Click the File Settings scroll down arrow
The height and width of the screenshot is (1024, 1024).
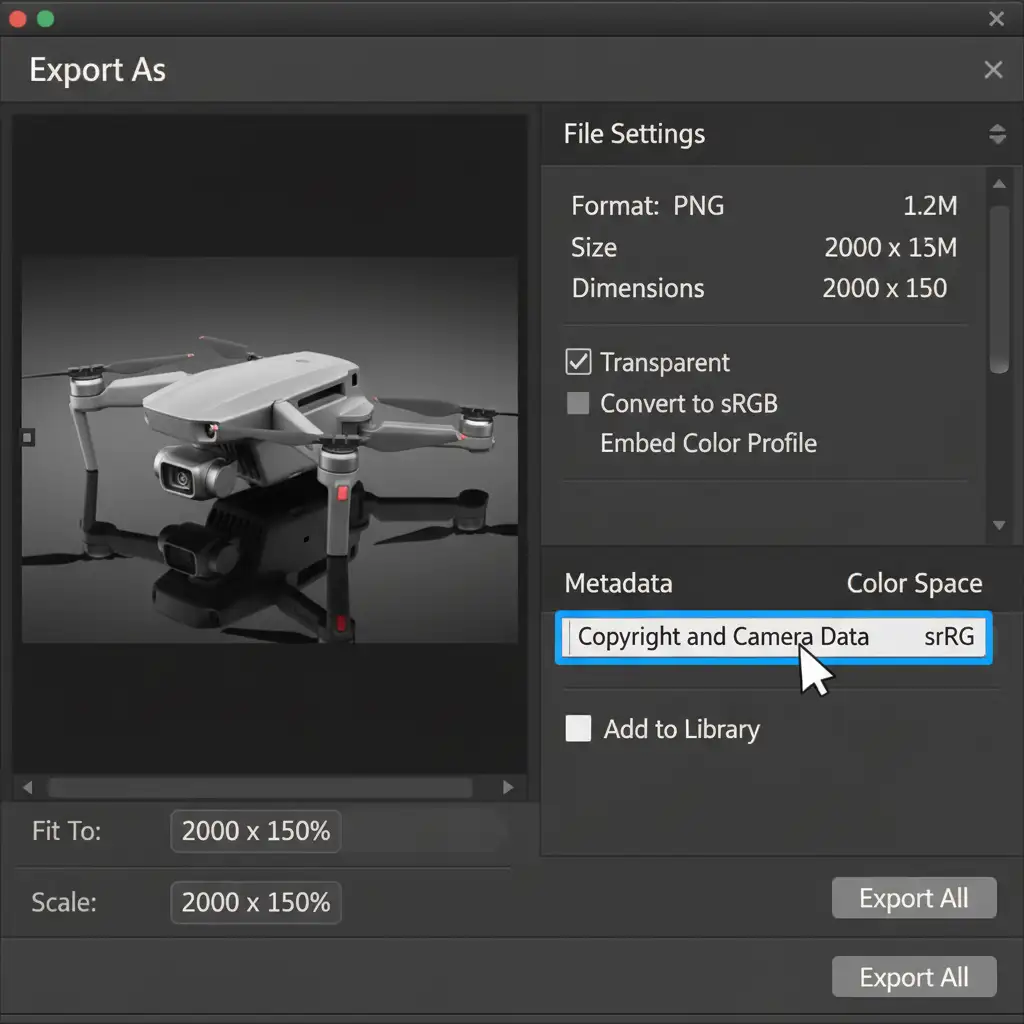point(998,525)
